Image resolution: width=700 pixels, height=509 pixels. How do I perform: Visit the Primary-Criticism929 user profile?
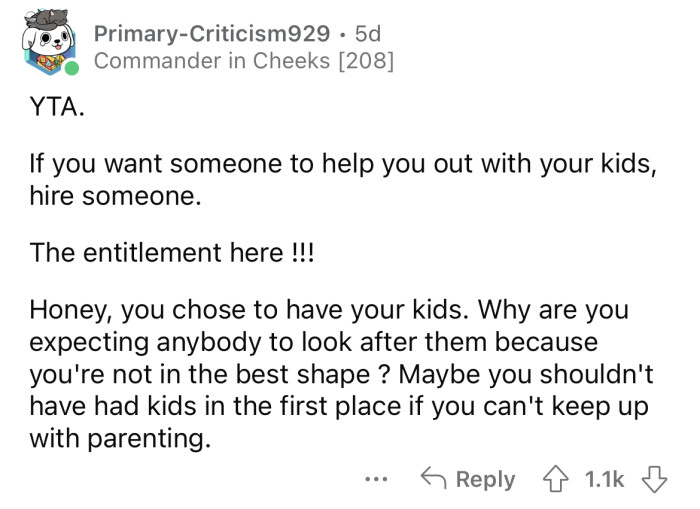pyautogui.click(x=211, y=33)
